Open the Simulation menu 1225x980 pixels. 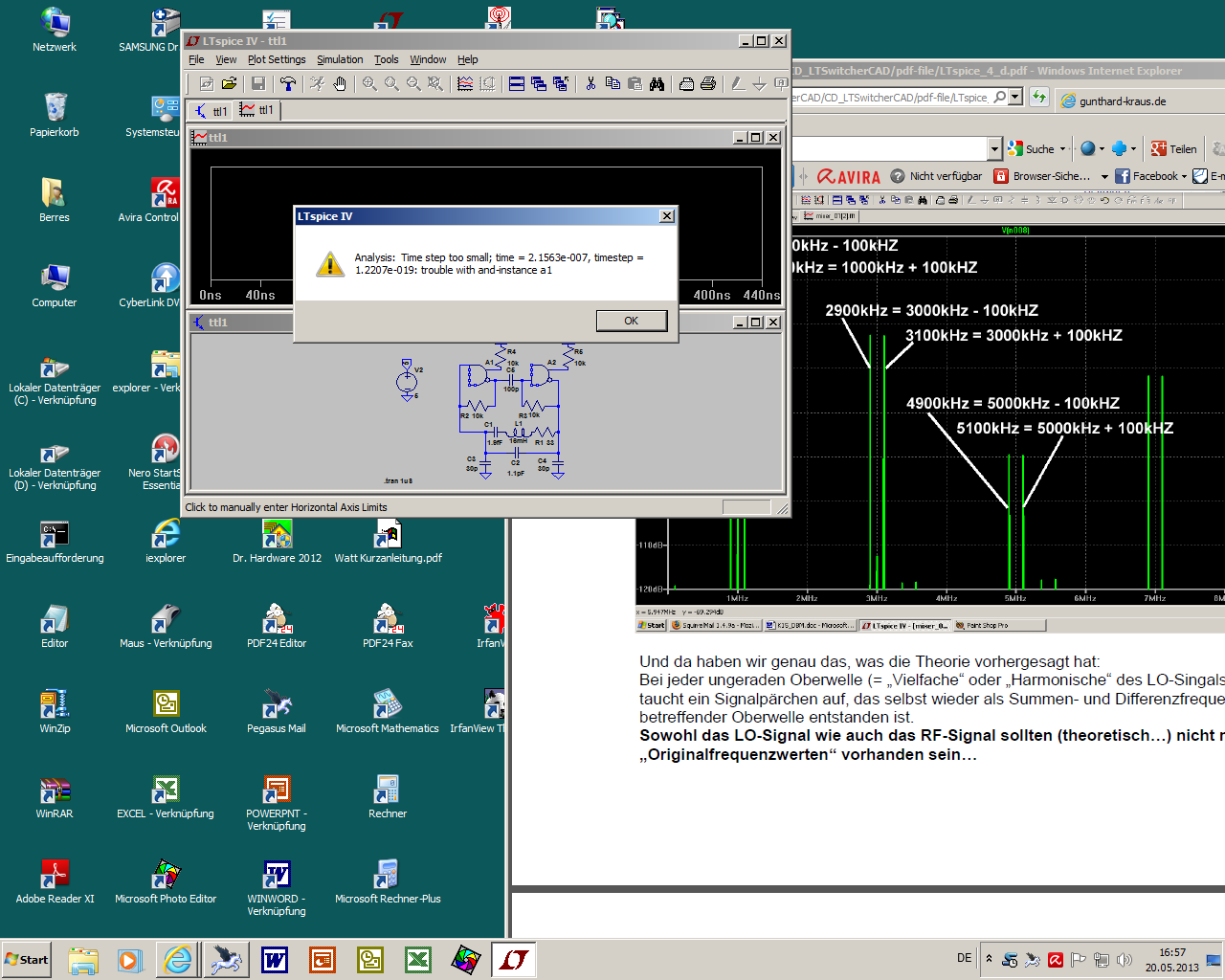340,59
